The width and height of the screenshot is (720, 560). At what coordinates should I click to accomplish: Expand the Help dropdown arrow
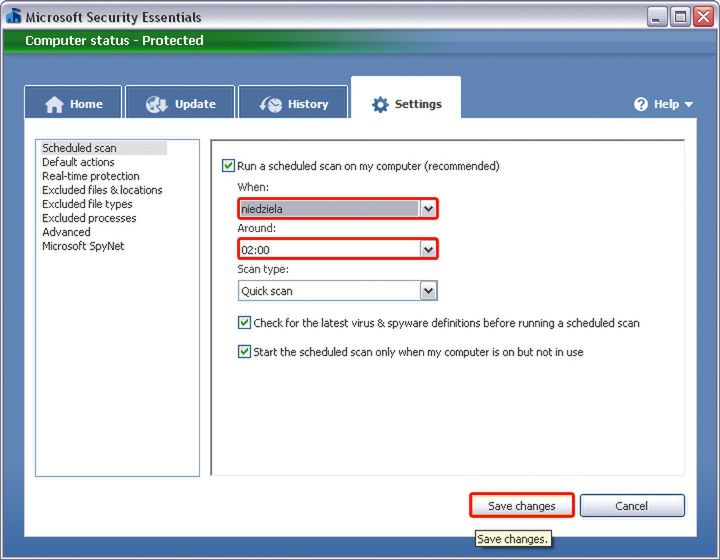(x=688, y=105)
